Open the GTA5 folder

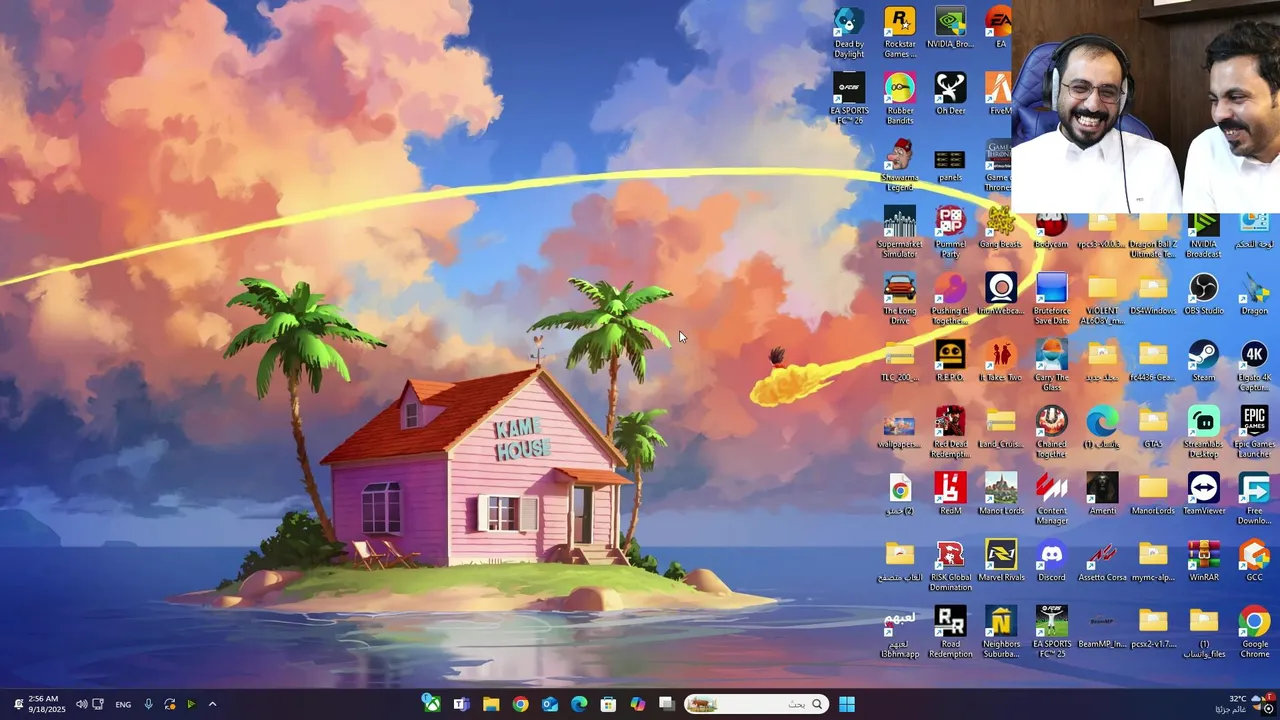point(1152,428)
